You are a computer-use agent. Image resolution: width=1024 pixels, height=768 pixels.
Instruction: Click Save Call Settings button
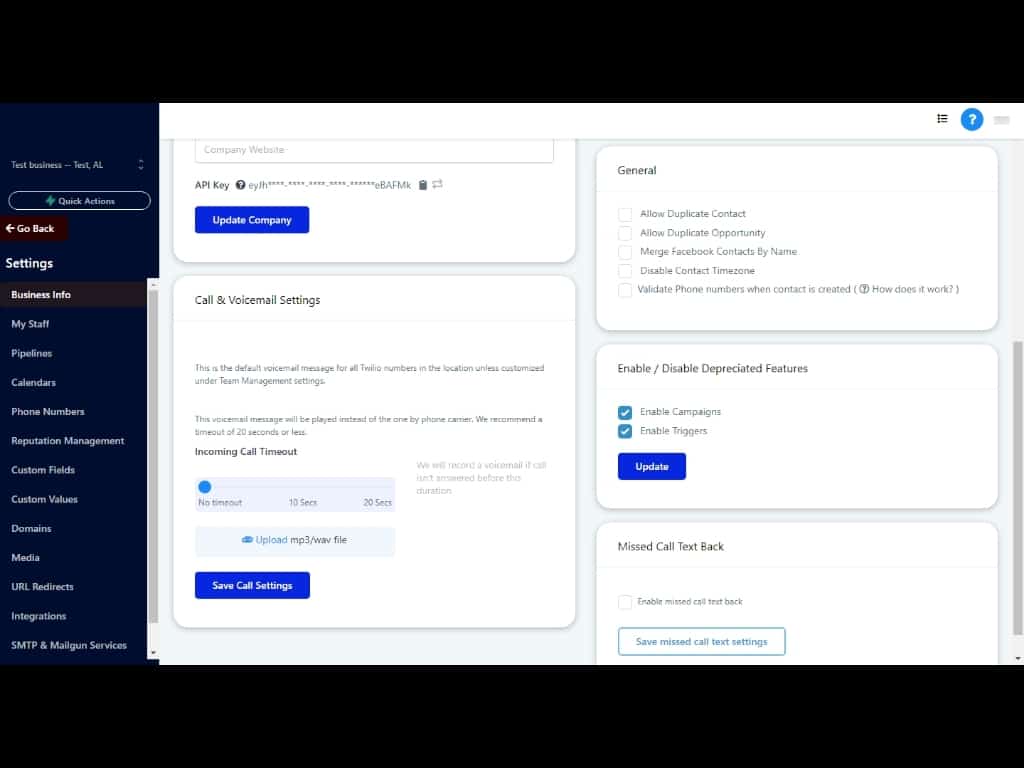coord(252,586)
